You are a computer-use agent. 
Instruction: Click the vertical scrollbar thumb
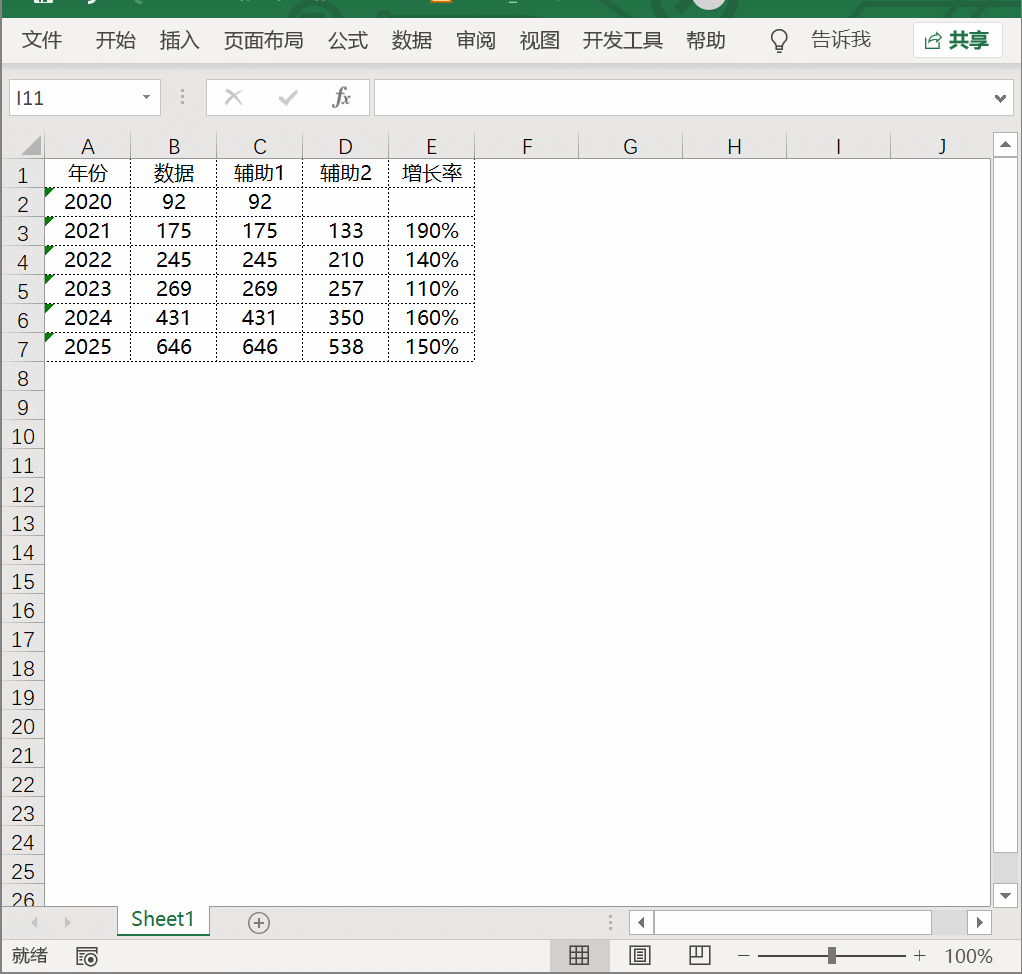1005,505
